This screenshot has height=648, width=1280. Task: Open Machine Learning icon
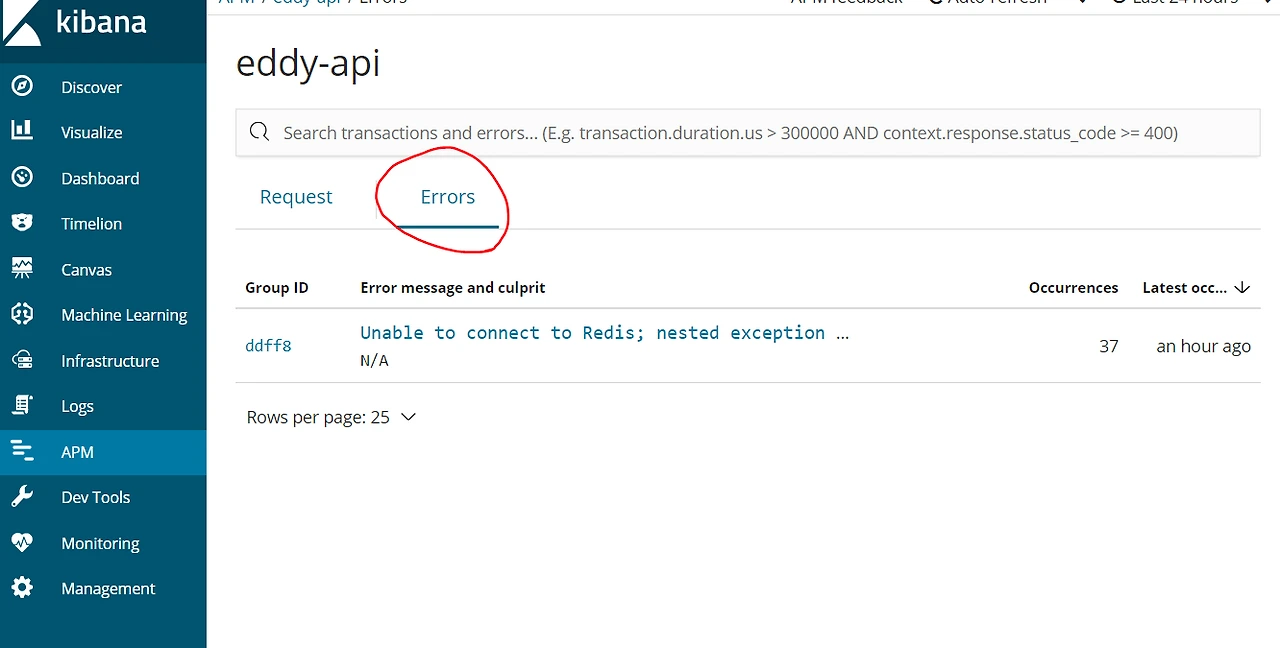click(22, 314)
